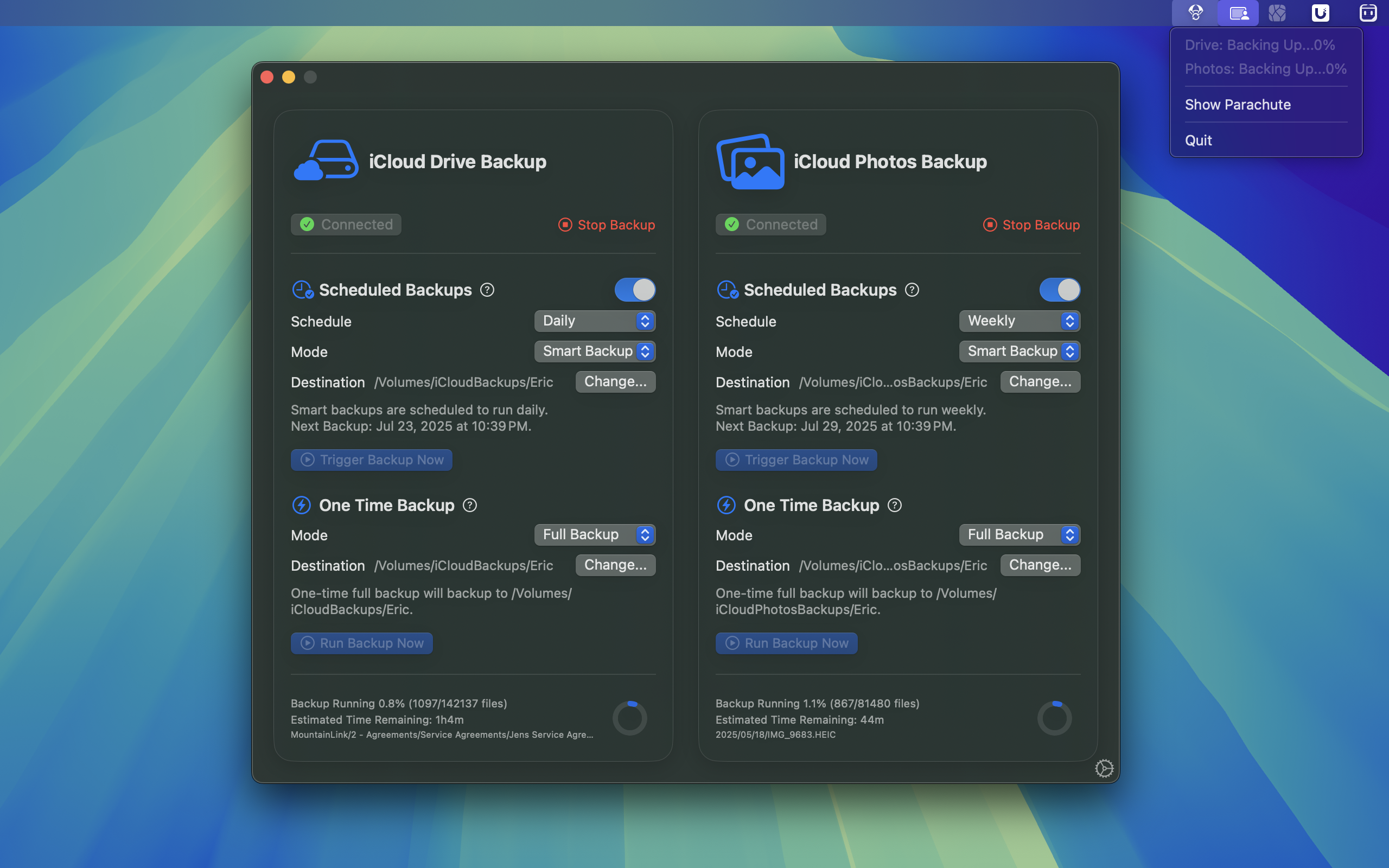Click Photos Trigger Backup Now button
This screenshot has width=1389, height=868.
coord(796,460)
